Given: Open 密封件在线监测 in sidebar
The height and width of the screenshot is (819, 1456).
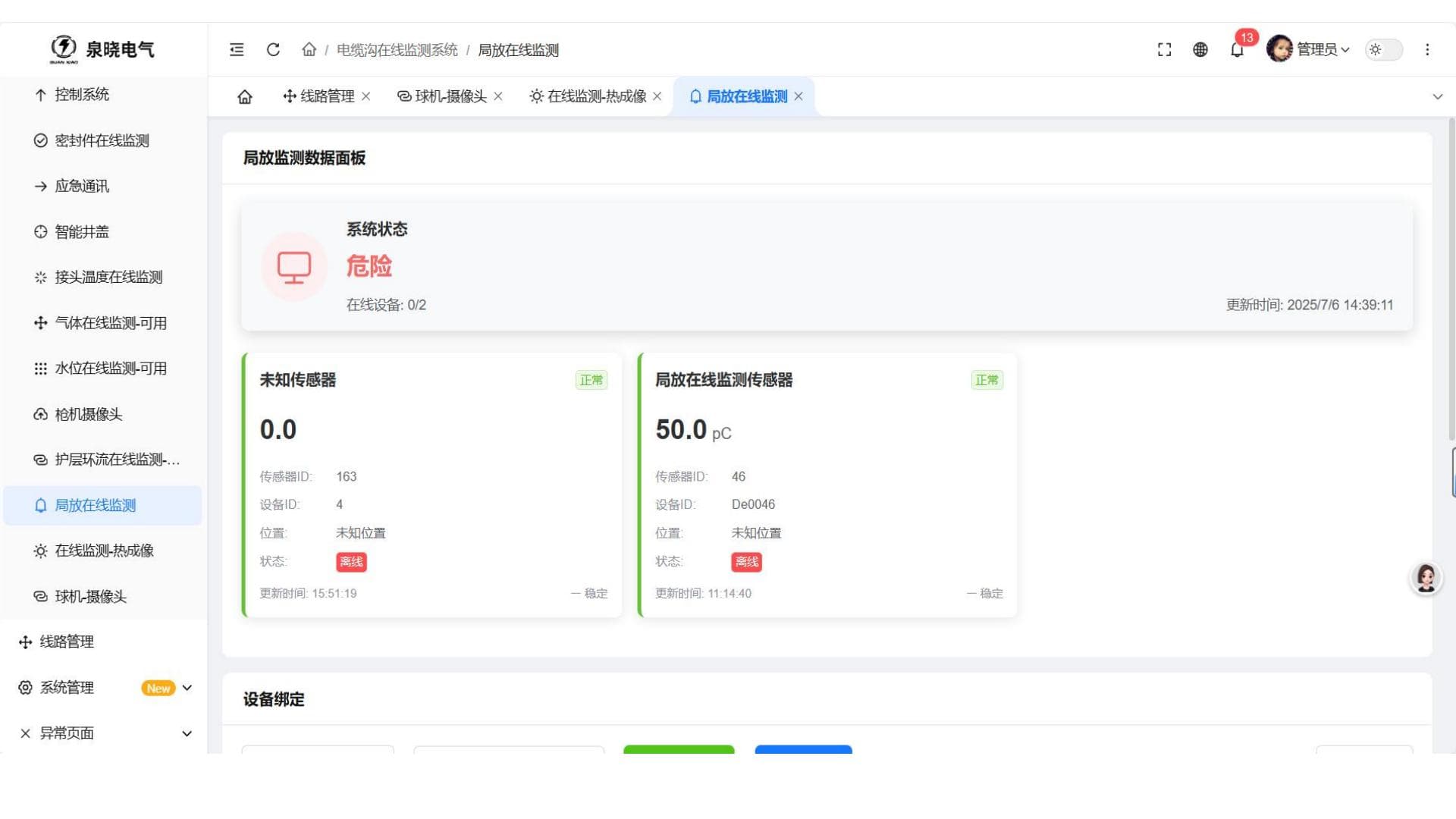Looking at the screenshot, I should tap(103, 140).
